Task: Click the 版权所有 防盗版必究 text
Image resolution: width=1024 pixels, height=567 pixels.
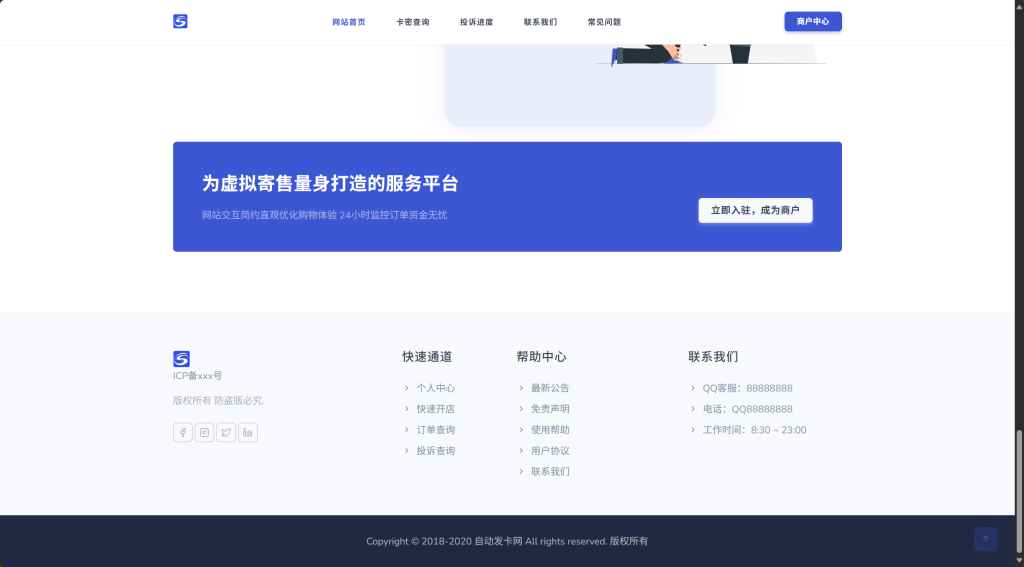Action: pyautogui.click(x=219, y=400)
